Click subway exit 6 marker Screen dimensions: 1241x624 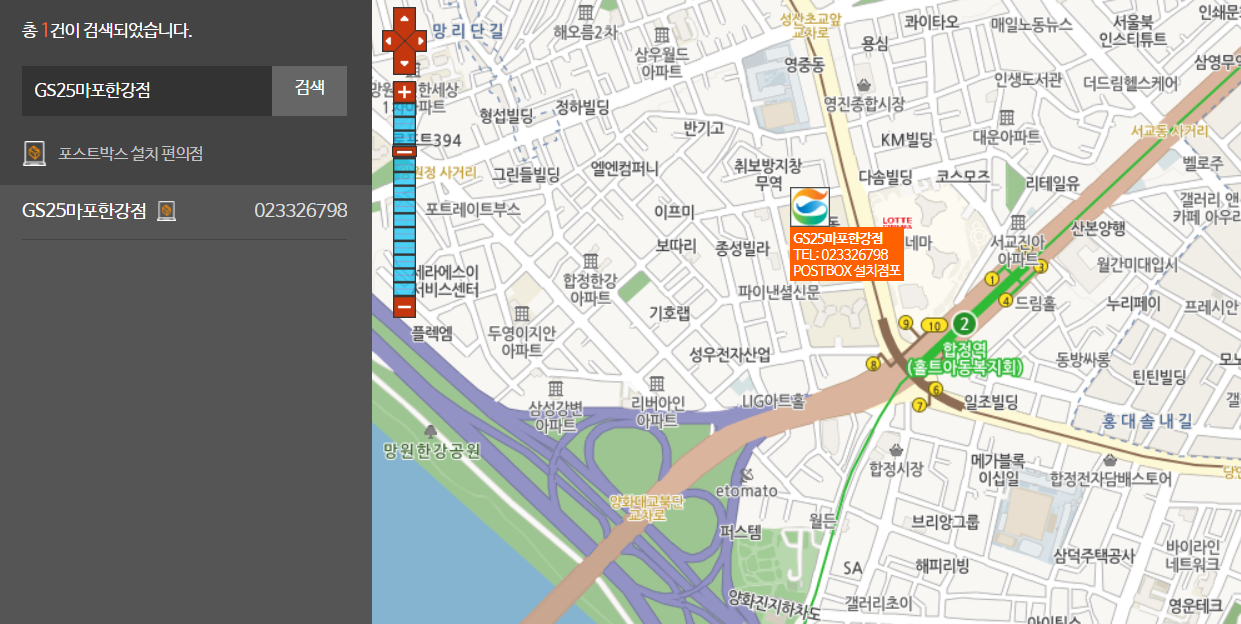tap(936, 389)
